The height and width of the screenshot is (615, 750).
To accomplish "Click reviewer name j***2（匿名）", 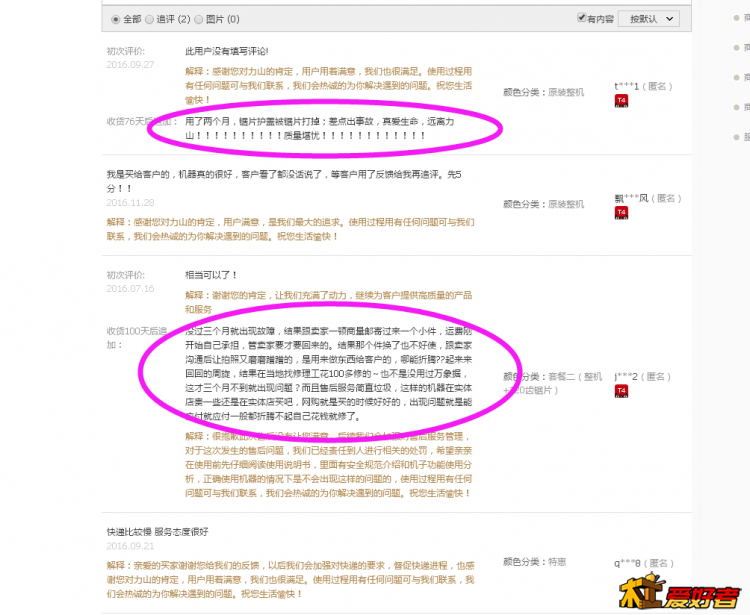I will 643,377.
